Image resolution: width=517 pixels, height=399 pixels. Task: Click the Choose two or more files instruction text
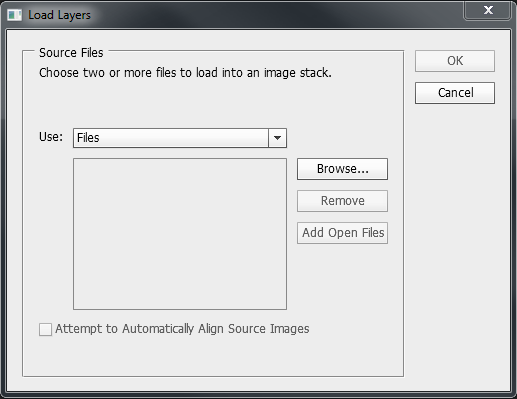[x=185, y=73]
